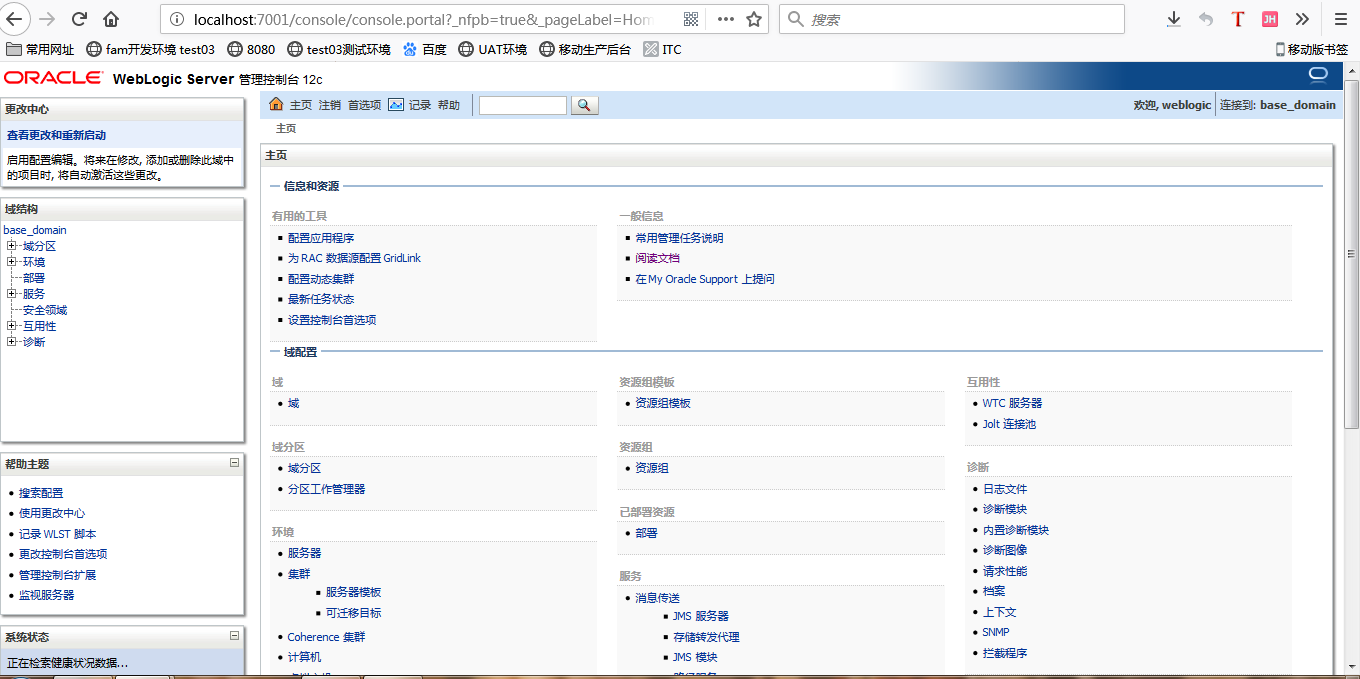Image resolution: width=1360 pixels, height=679 pixels.
Task: Click the JH extension icon
Action: pos(1270,19)
